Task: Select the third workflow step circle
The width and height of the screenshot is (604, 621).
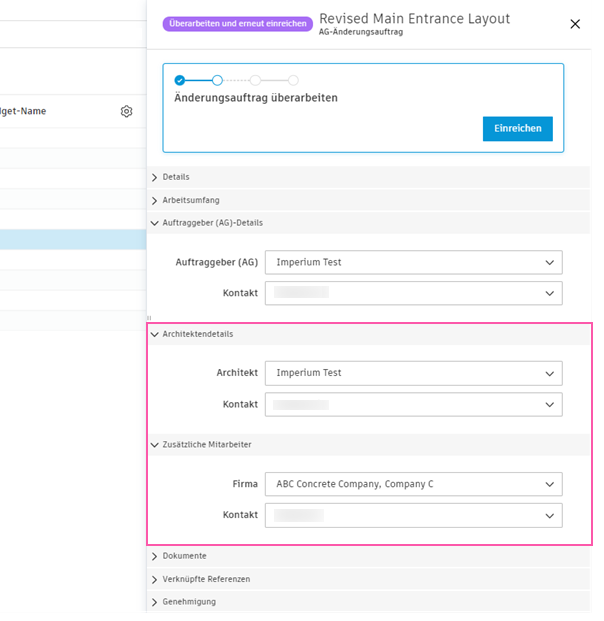Action: 255,80
